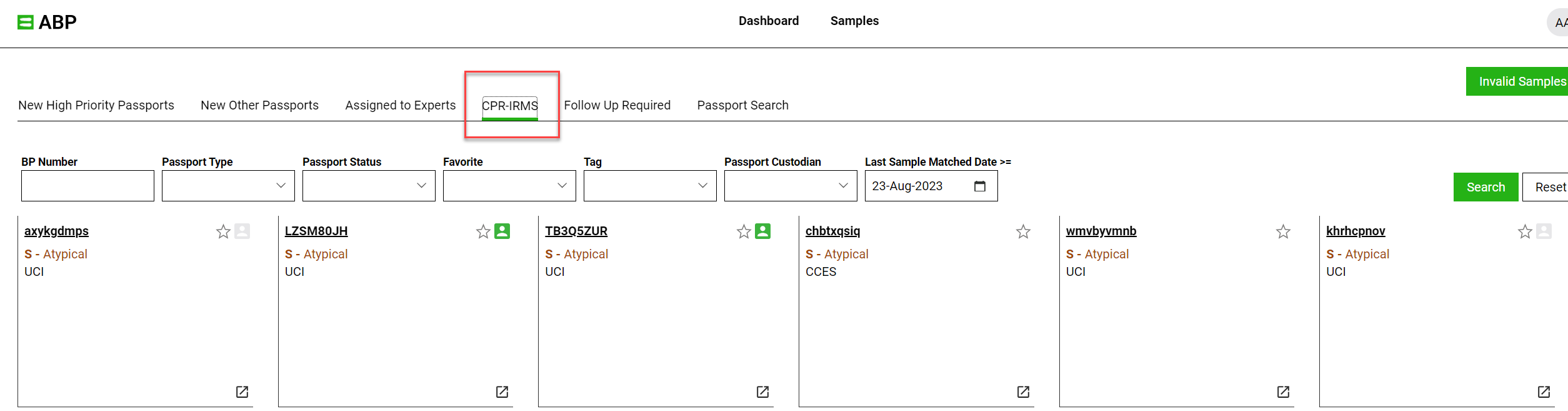Expand the Passport Custodian dropdown
Viewport: 1568px width, 411px height.
[x=791, y=186]
